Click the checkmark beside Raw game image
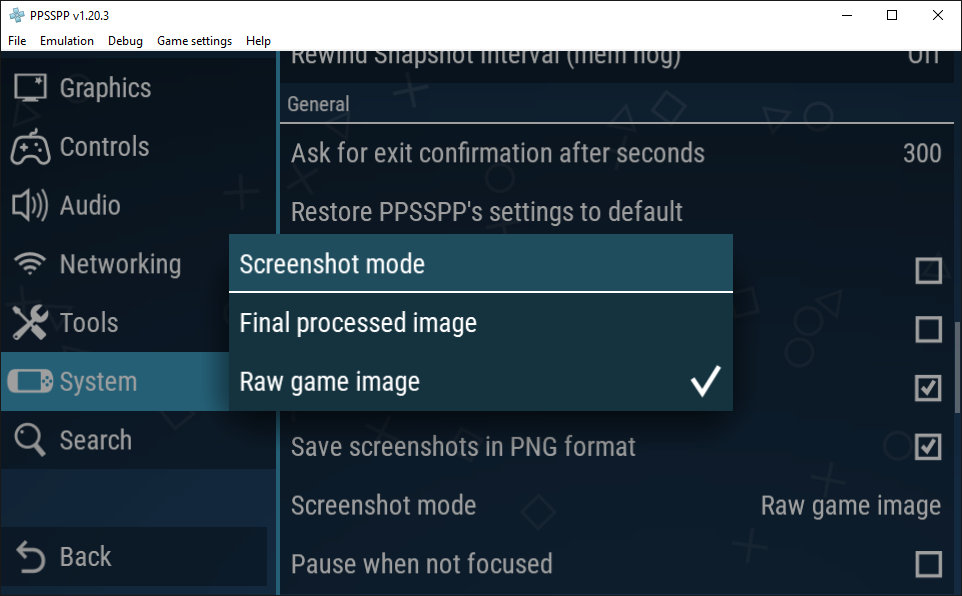The height and width of the screenshot is (596, 962). coord(706,381)
